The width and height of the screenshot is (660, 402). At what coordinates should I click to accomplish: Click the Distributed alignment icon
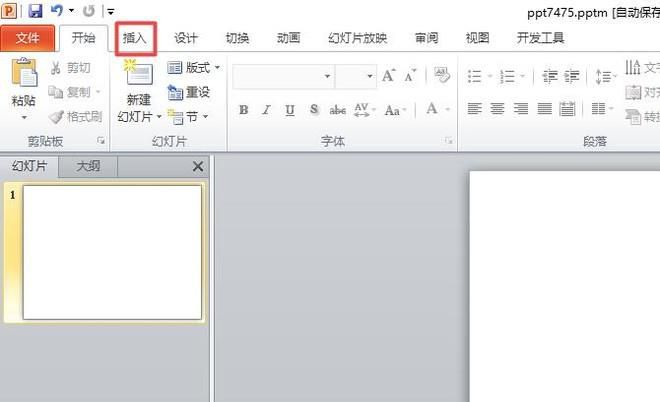(x=567, y=109)
